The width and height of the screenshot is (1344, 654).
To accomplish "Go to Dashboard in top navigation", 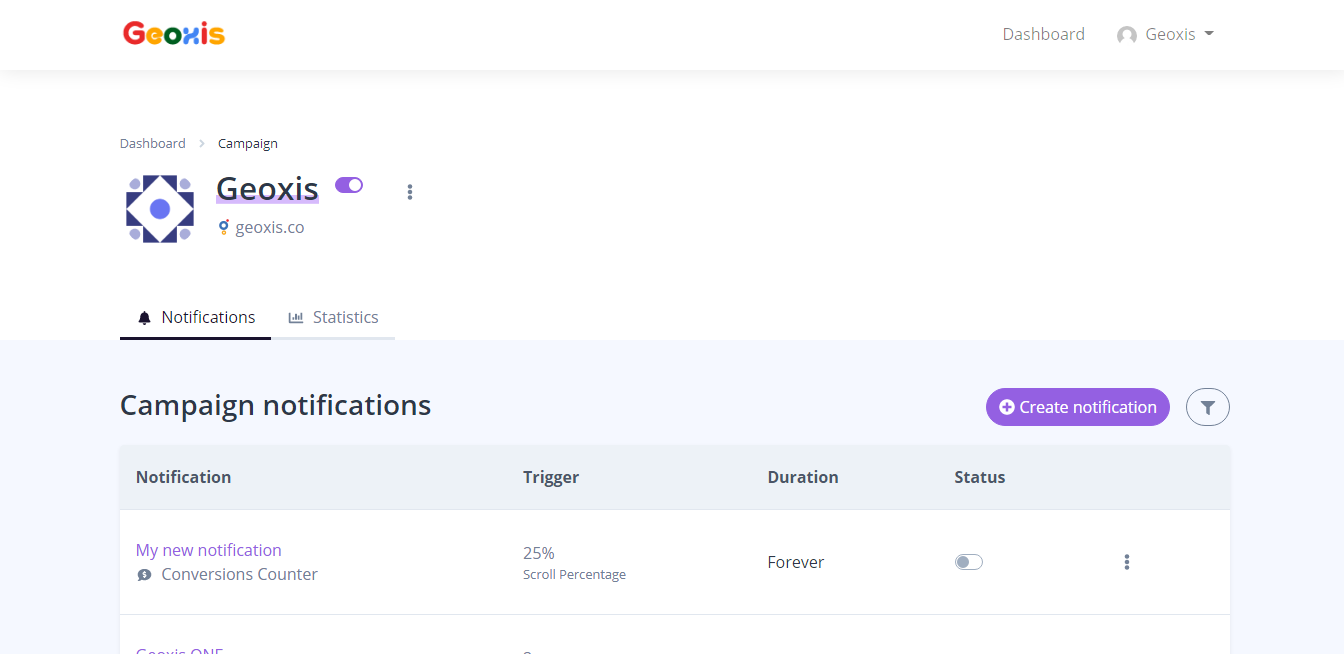I will pyautogui.click(x=1043, y=34).
